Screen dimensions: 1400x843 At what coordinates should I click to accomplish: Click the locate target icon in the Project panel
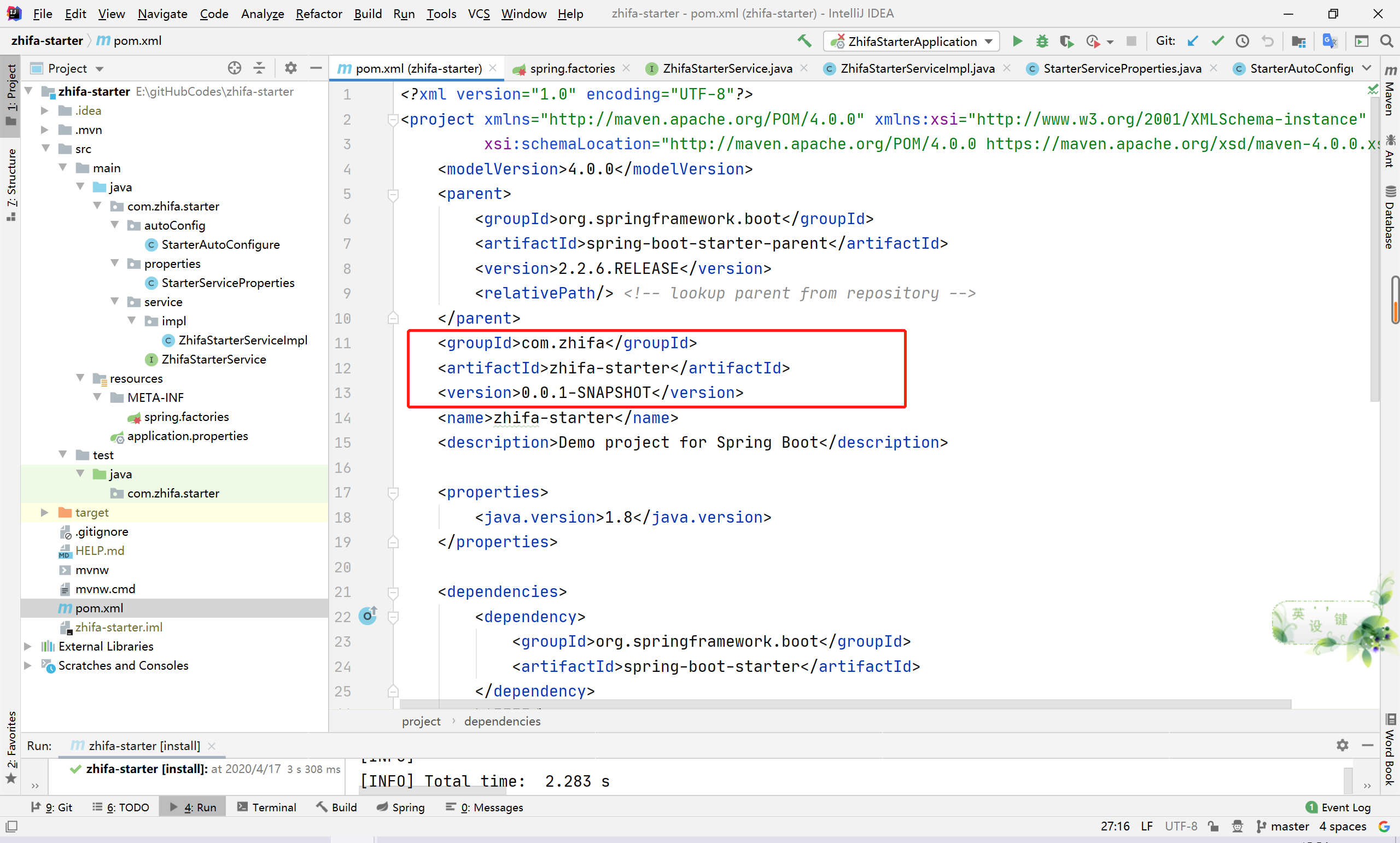click(x=234, y=68)
